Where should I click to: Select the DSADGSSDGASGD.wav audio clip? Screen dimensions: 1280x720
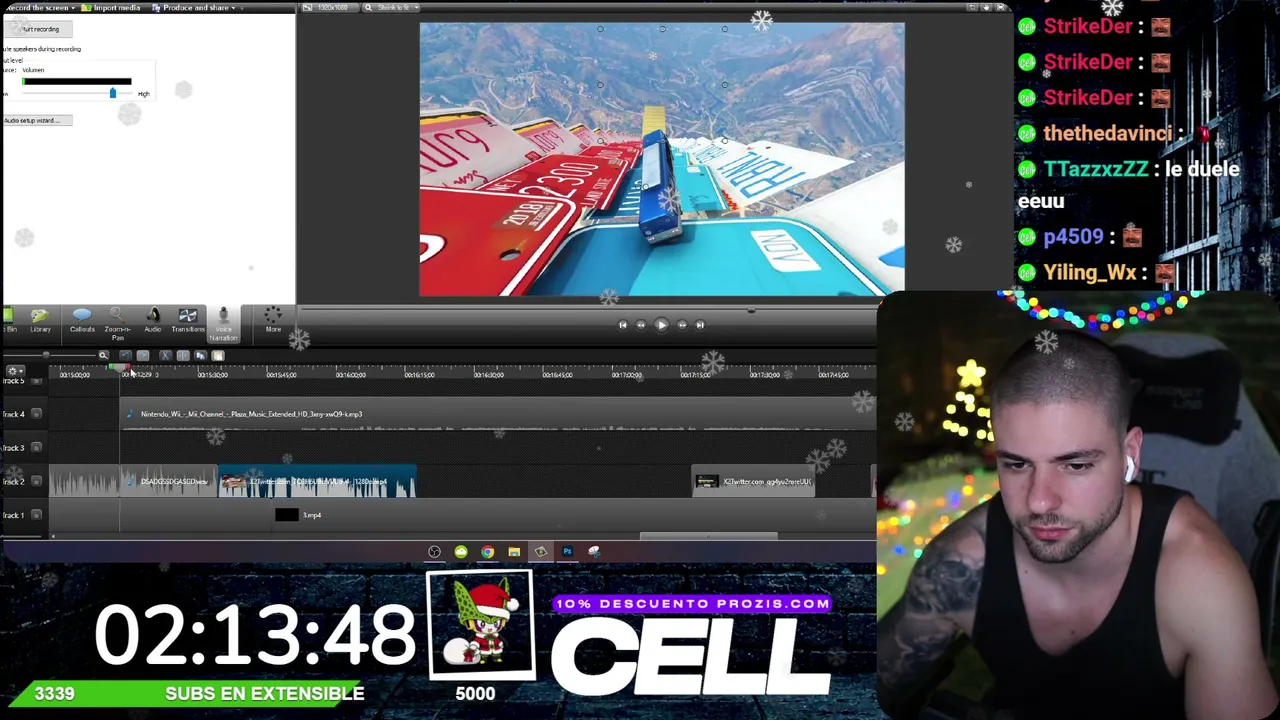coord(168,482)
